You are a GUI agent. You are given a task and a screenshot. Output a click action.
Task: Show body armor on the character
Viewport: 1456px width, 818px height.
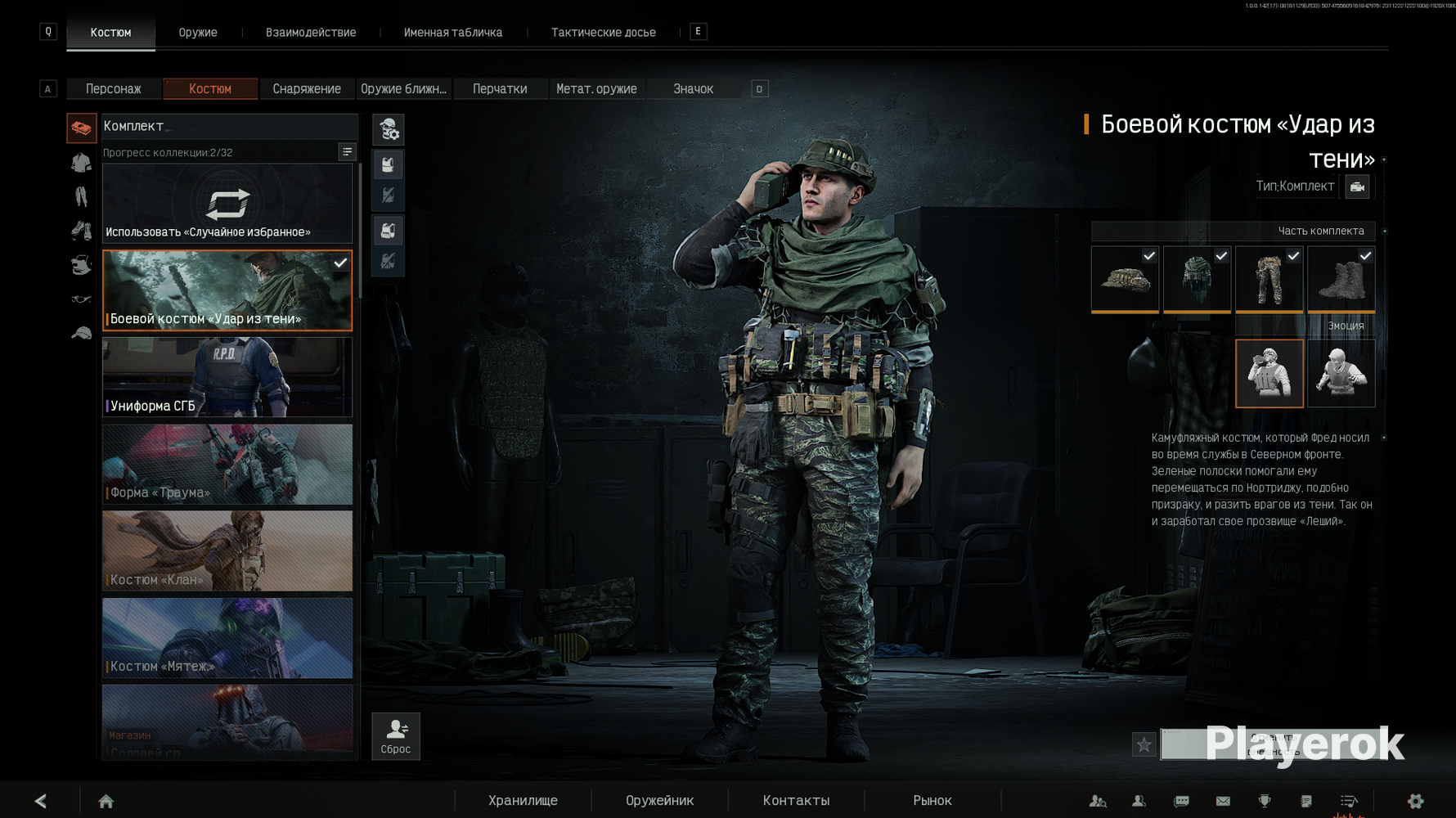point(389,164)
